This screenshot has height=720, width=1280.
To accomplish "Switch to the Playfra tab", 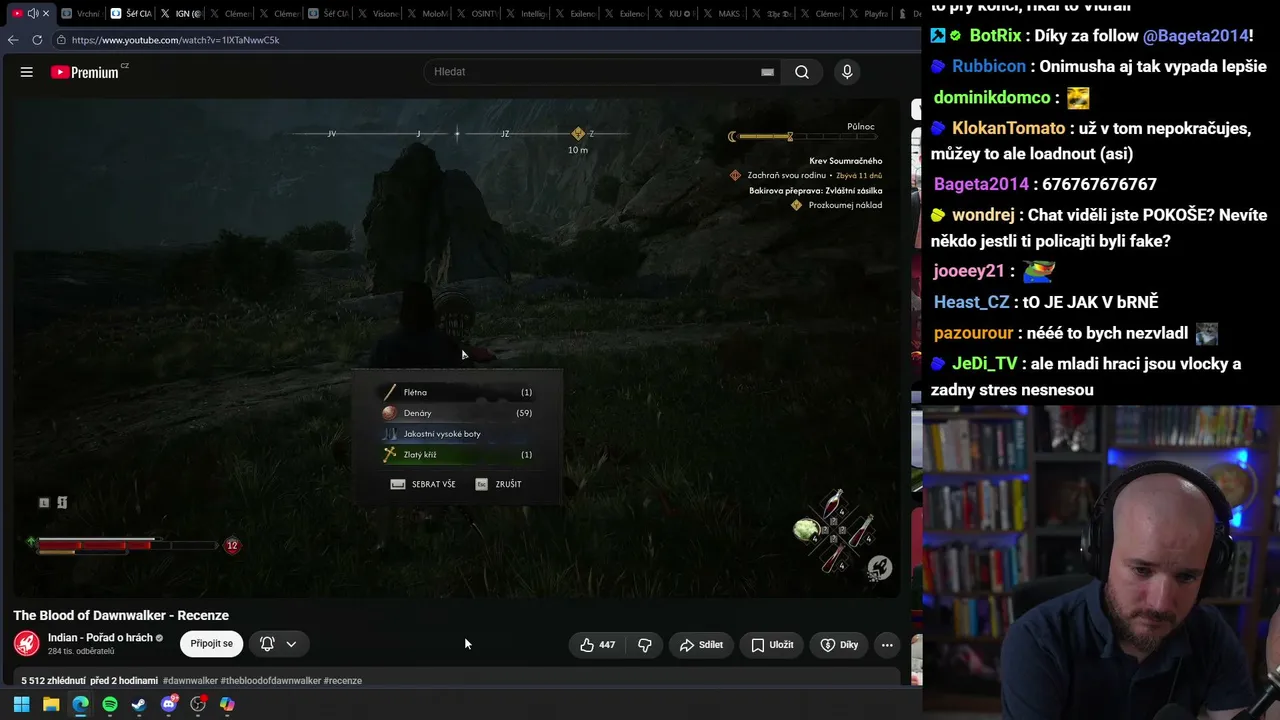I will click(870, 13).
